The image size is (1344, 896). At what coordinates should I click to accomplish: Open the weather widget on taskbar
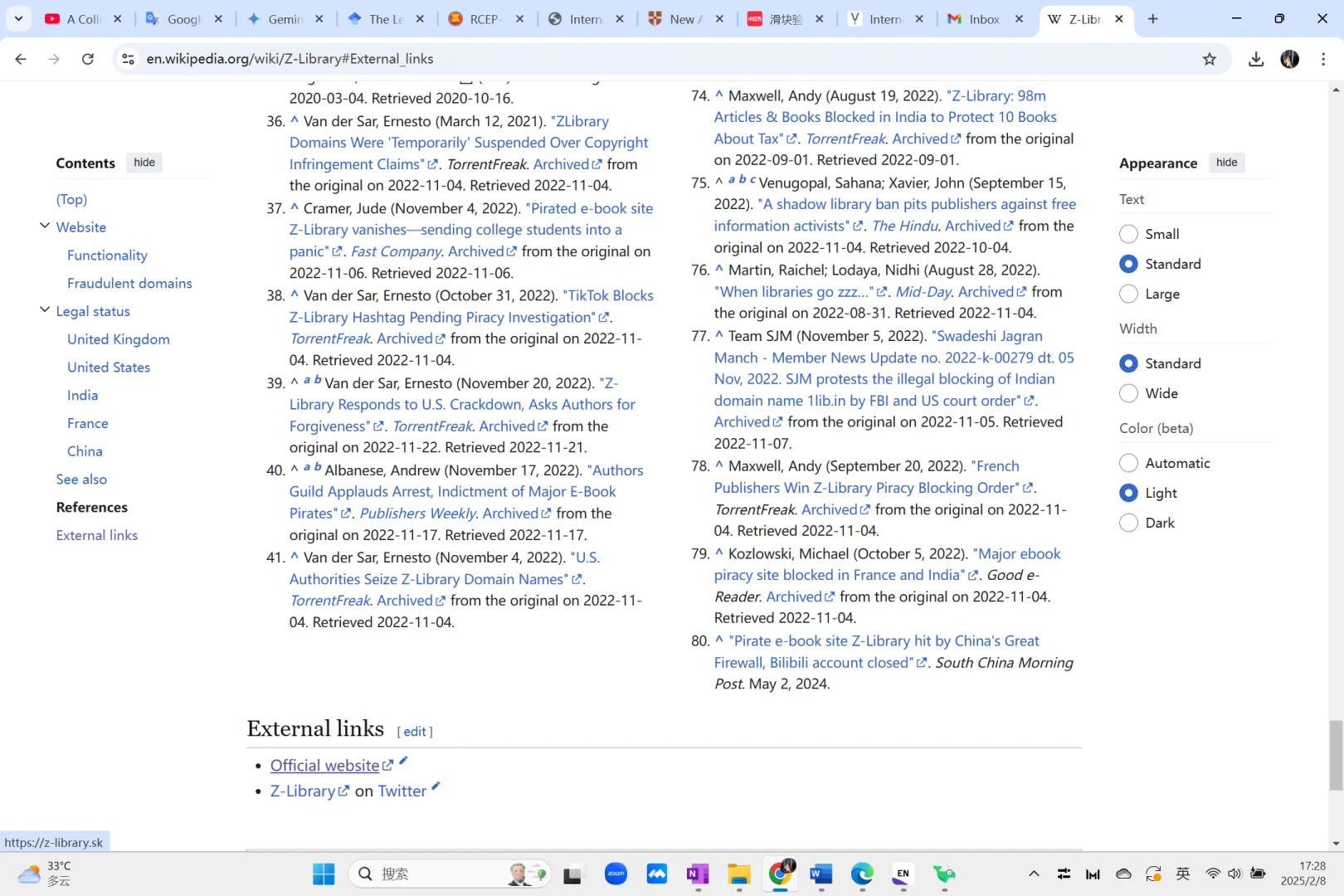click(x=46, y=874)
